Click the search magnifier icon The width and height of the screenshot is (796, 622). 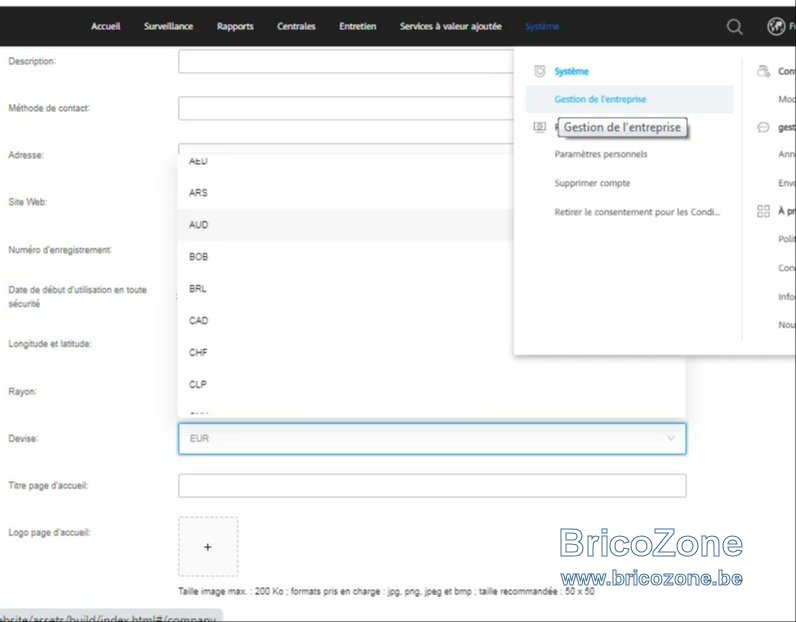[x=734, y=26]
